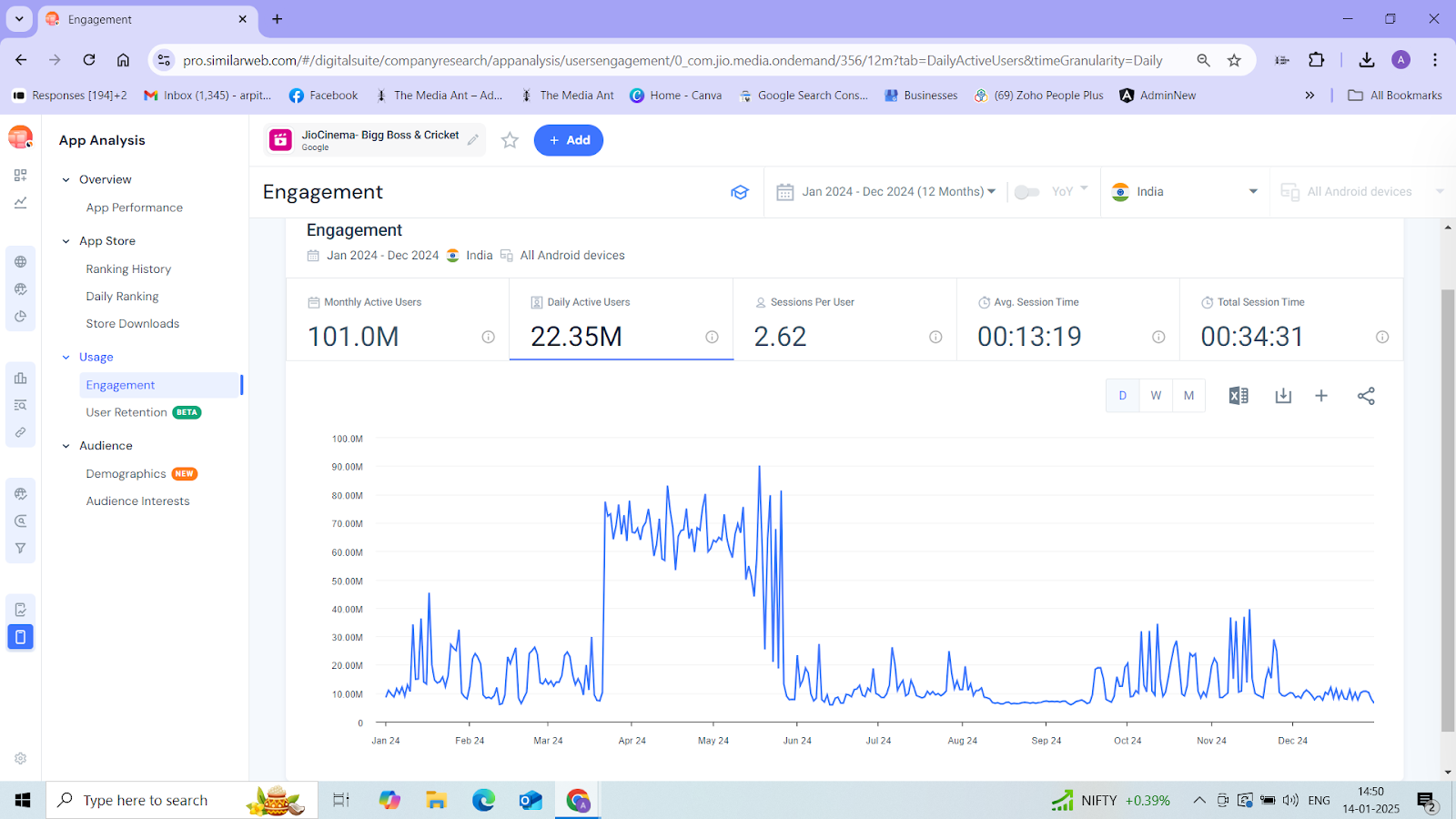Open Chrome downloads icon
Screen dimensions: 1456x819
tap(1366, 60)
